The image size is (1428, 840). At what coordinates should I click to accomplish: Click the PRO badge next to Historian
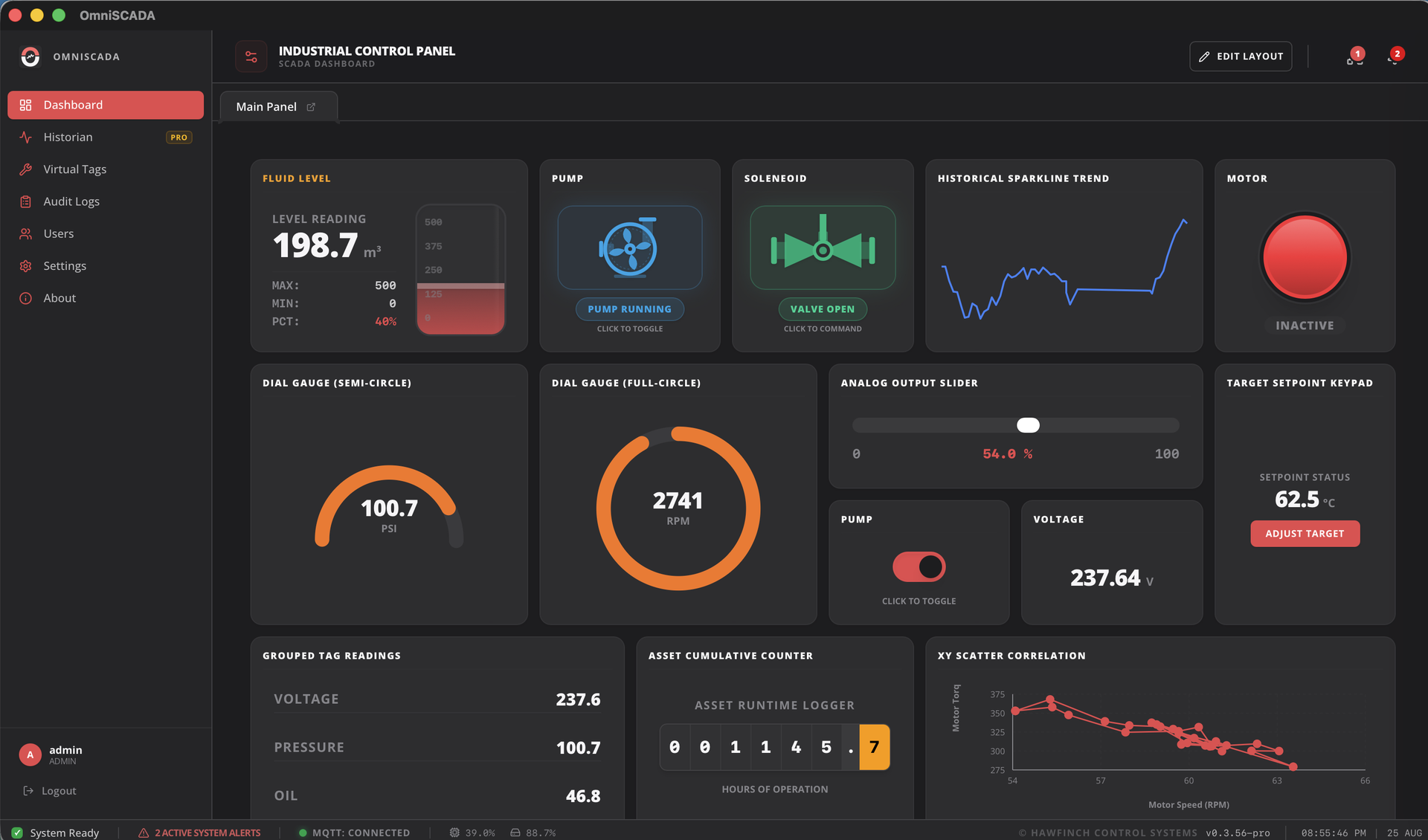[x=178, y=138]
